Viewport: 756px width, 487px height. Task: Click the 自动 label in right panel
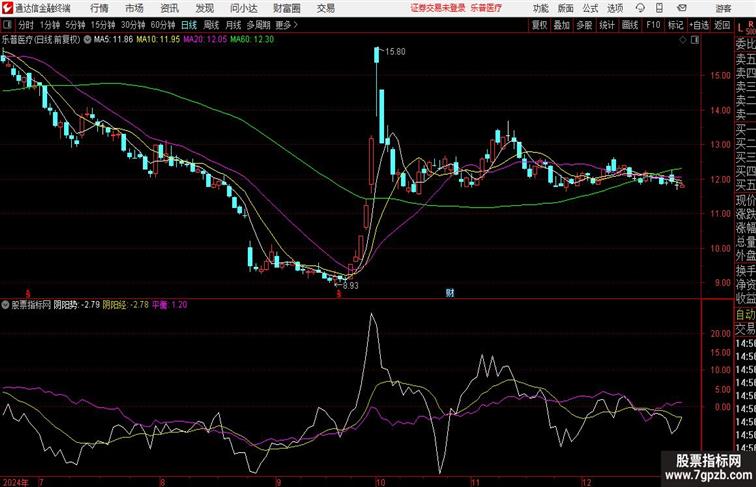click(745, 315)
